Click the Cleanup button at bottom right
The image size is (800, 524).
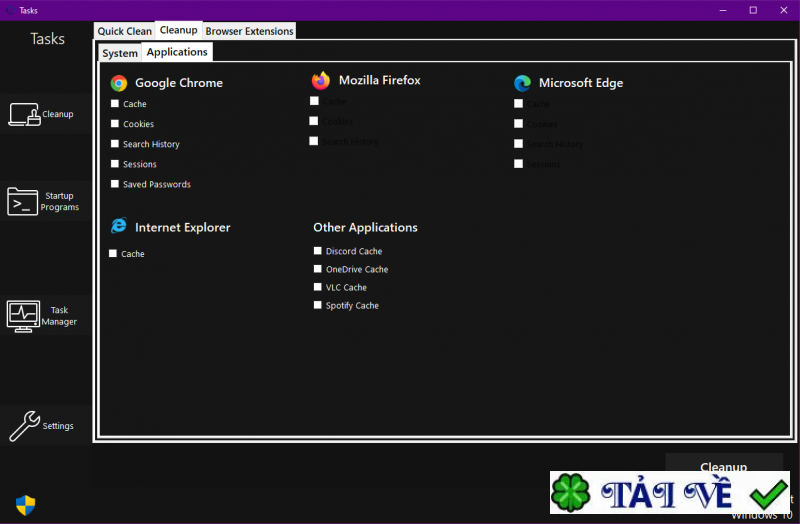click(x=723, y=464)
